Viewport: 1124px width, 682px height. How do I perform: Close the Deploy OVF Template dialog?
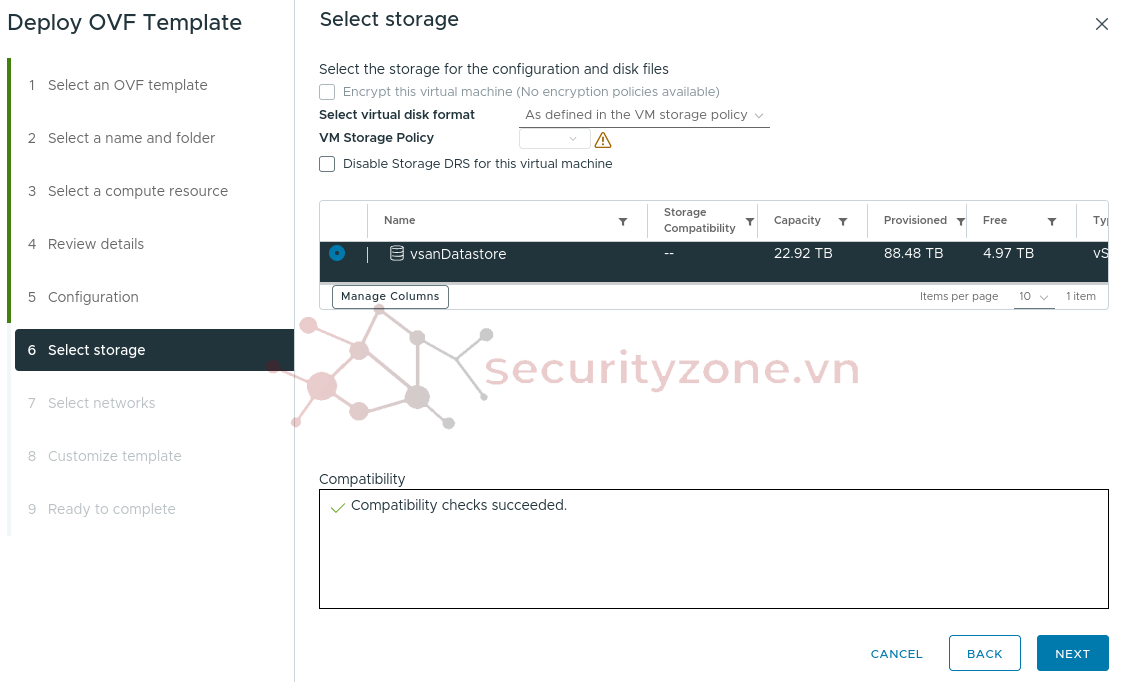[1101, 24]
